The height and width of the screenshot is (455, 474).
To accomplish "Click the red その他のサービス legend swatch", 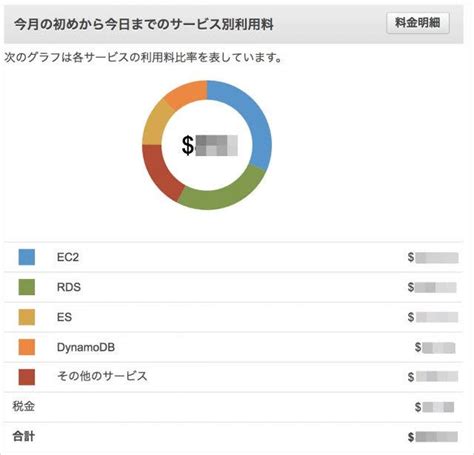I will click(27, 377).
